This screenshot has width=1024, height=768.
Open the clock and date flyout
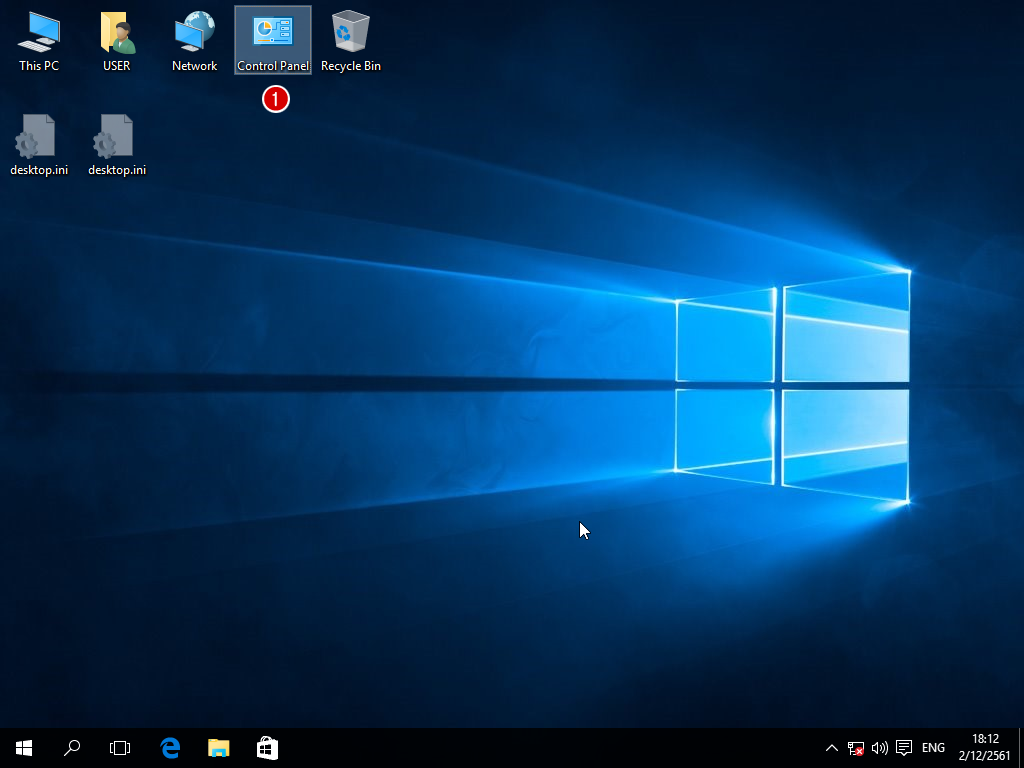pos(984,748)
